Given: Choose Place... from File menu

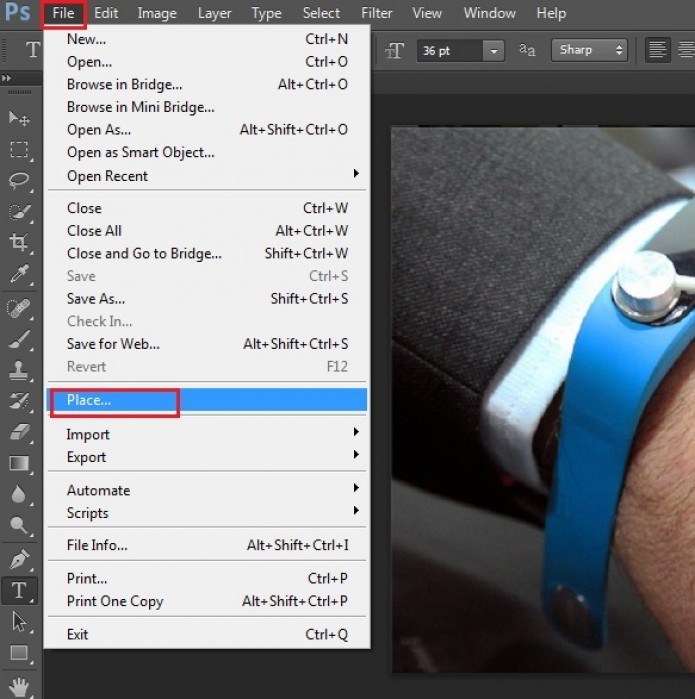Looking at the screenshot, I should [207, 400].
